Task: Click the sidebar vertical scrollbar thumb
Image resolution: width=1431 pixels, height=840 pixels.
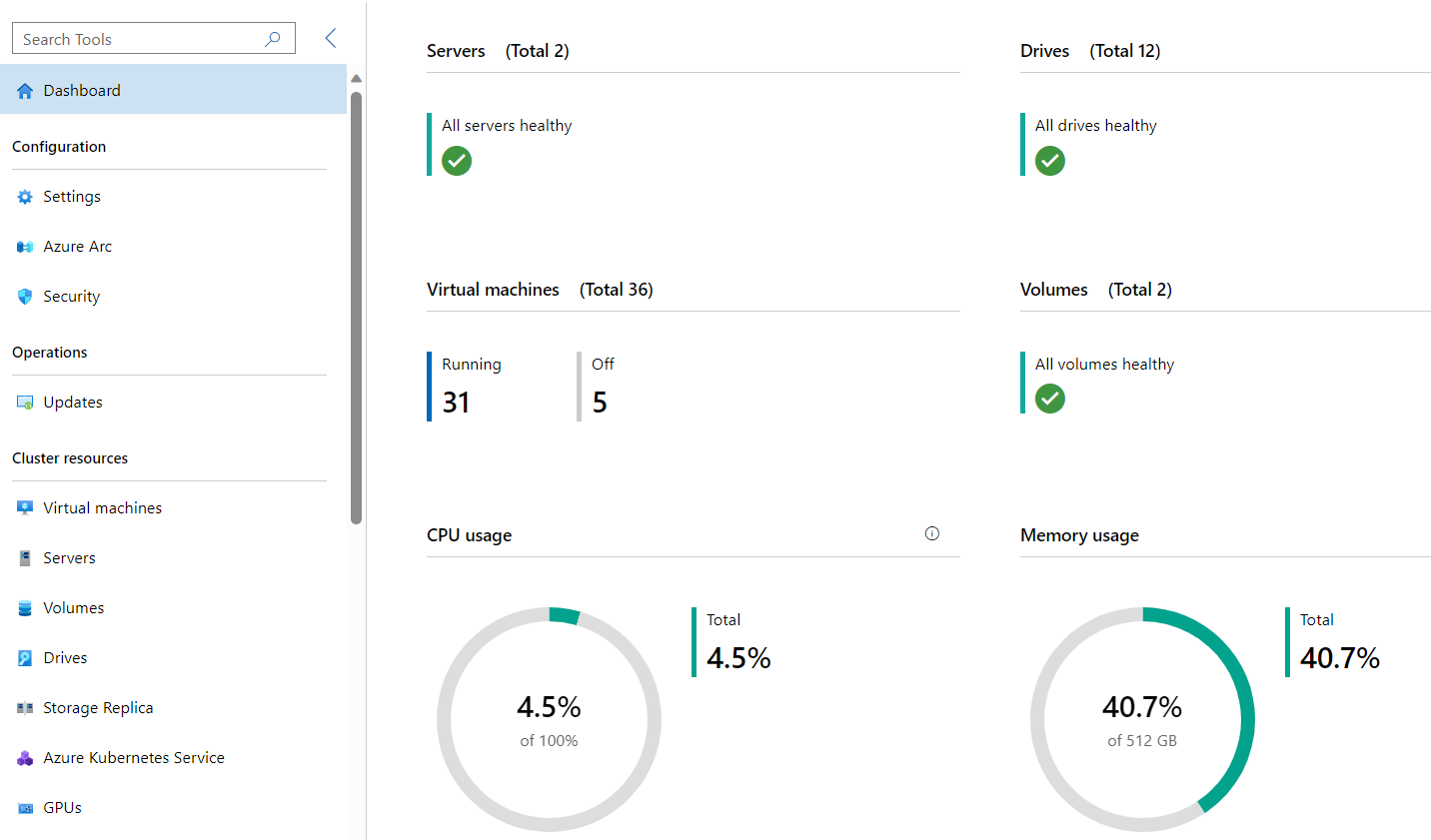Action: 356,308
